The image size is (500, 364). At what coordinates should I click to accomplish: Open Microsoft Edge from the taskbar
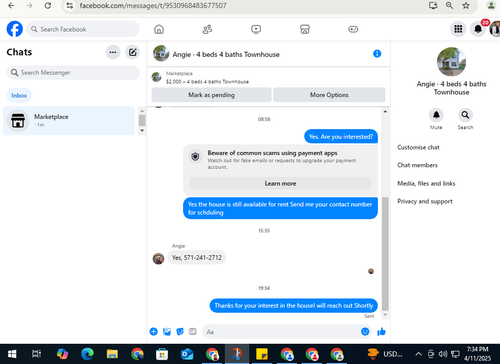[87, 354]
